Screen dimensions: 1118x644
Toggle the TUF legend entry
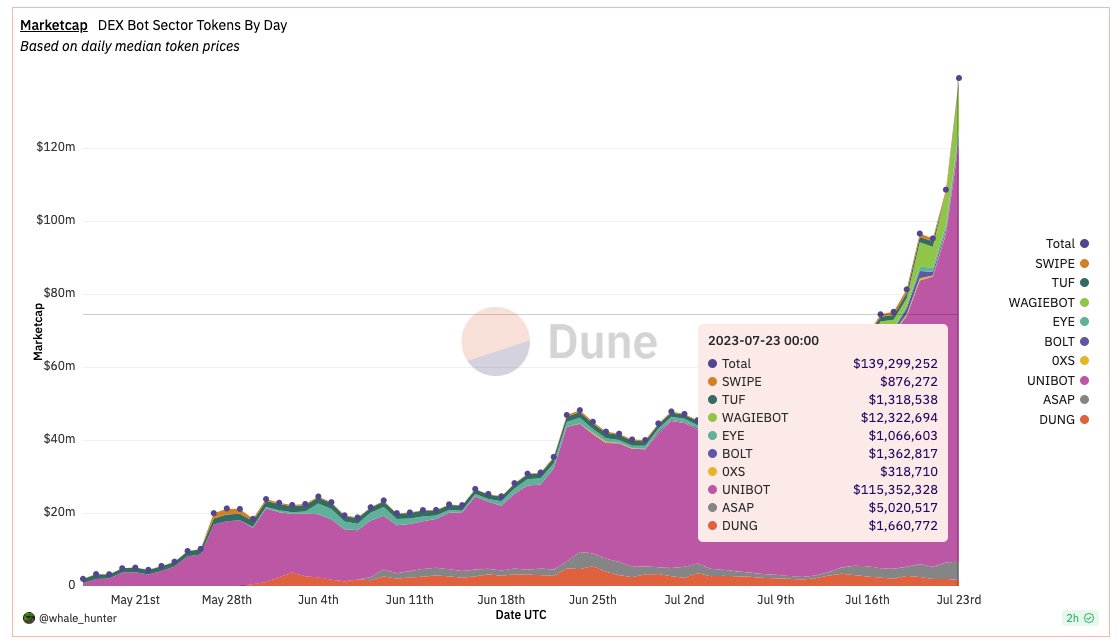(1070, 283)
